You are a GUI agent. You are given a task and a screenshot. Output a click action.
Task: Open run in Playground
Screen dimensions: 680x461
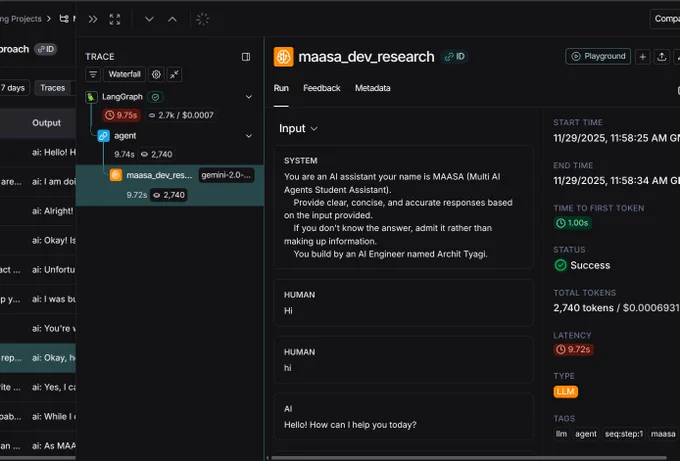(598, 56)
